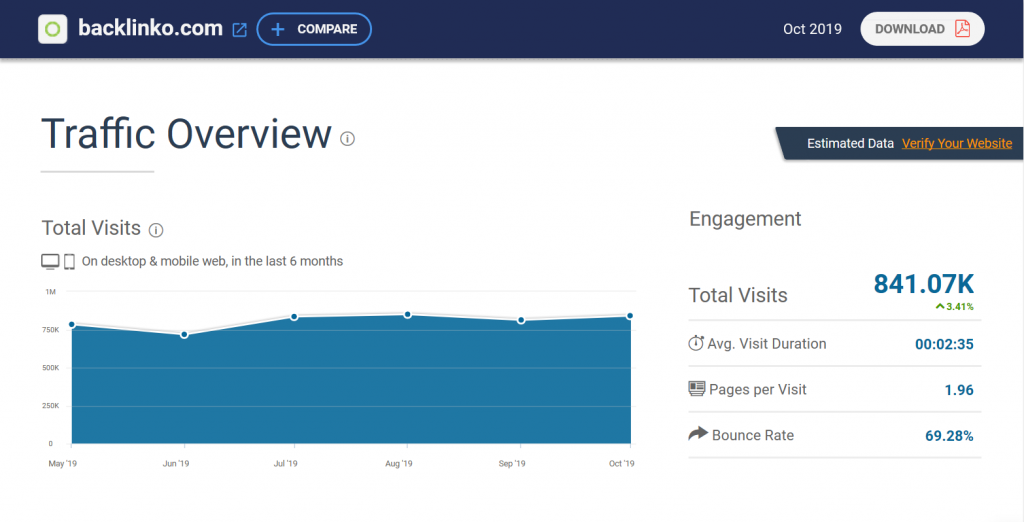Viewport: 1024px width, 522px height.
Task: Click the Pages per Visit label
Action: pyautogui.click(x=758, y=389)
